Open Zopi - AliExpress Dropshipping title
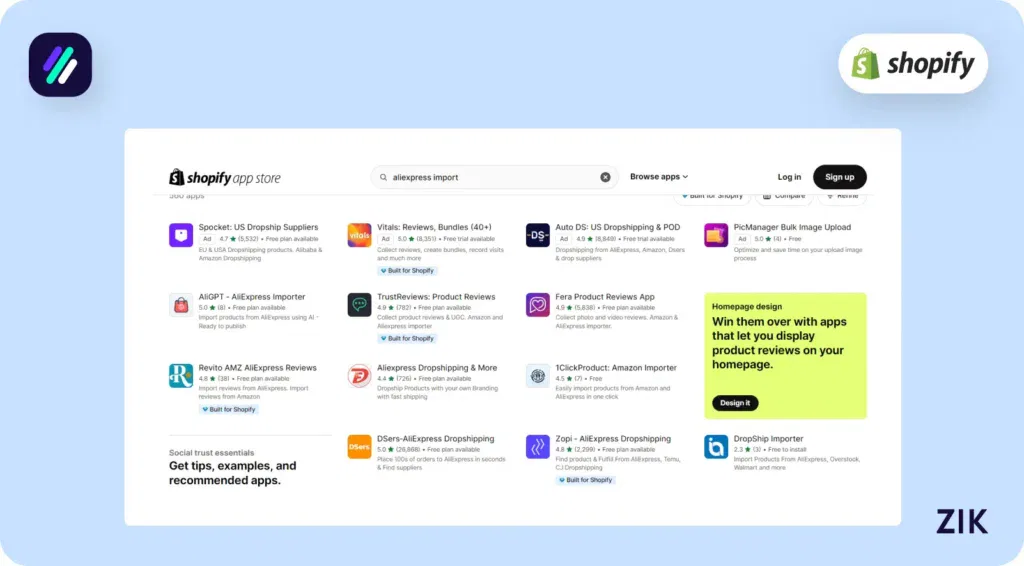 (x=613, y=439)
